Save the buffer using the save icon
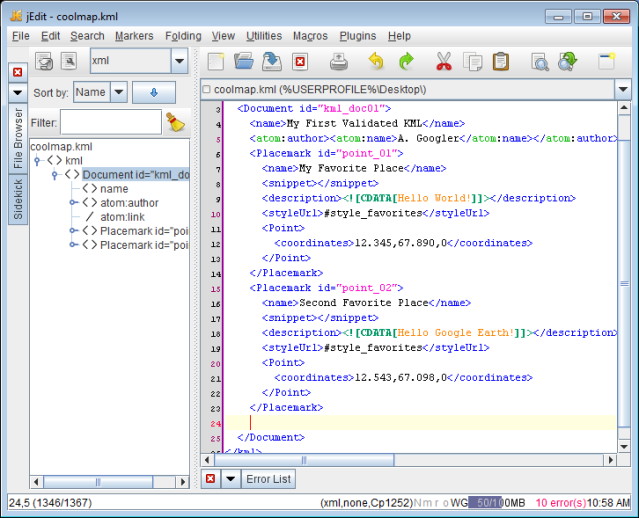This screenshot has width=639, height=518. [x=272, y=62]
